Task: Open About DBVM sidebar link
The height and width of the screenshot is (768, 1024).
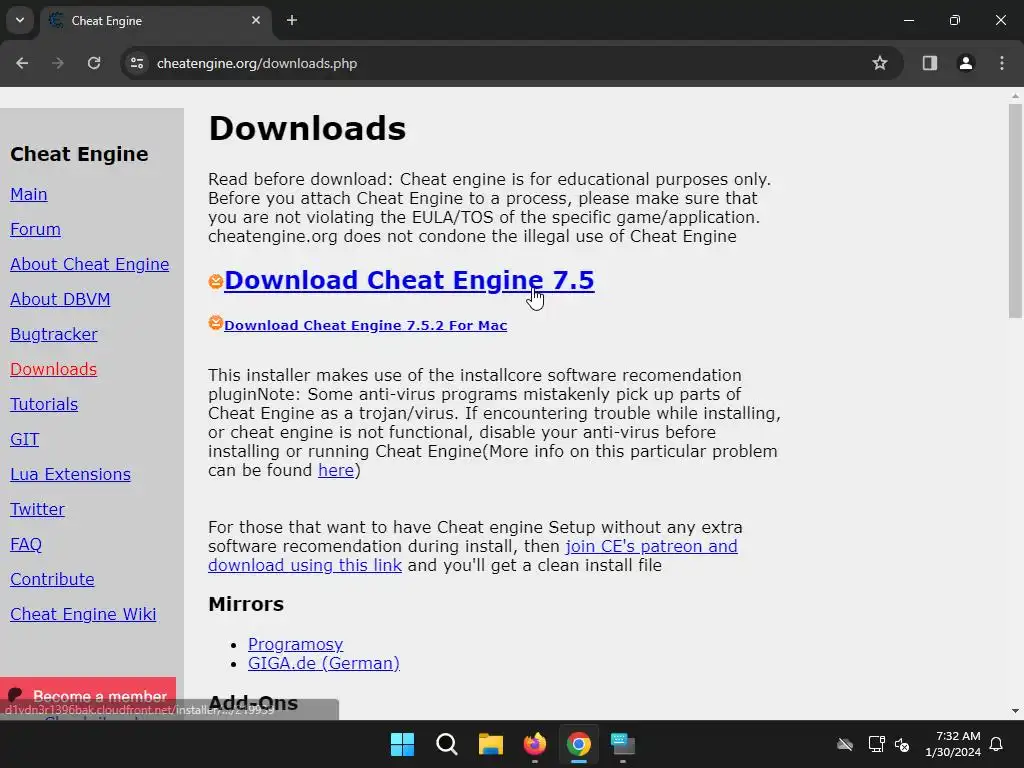Action: coord(60,299)
